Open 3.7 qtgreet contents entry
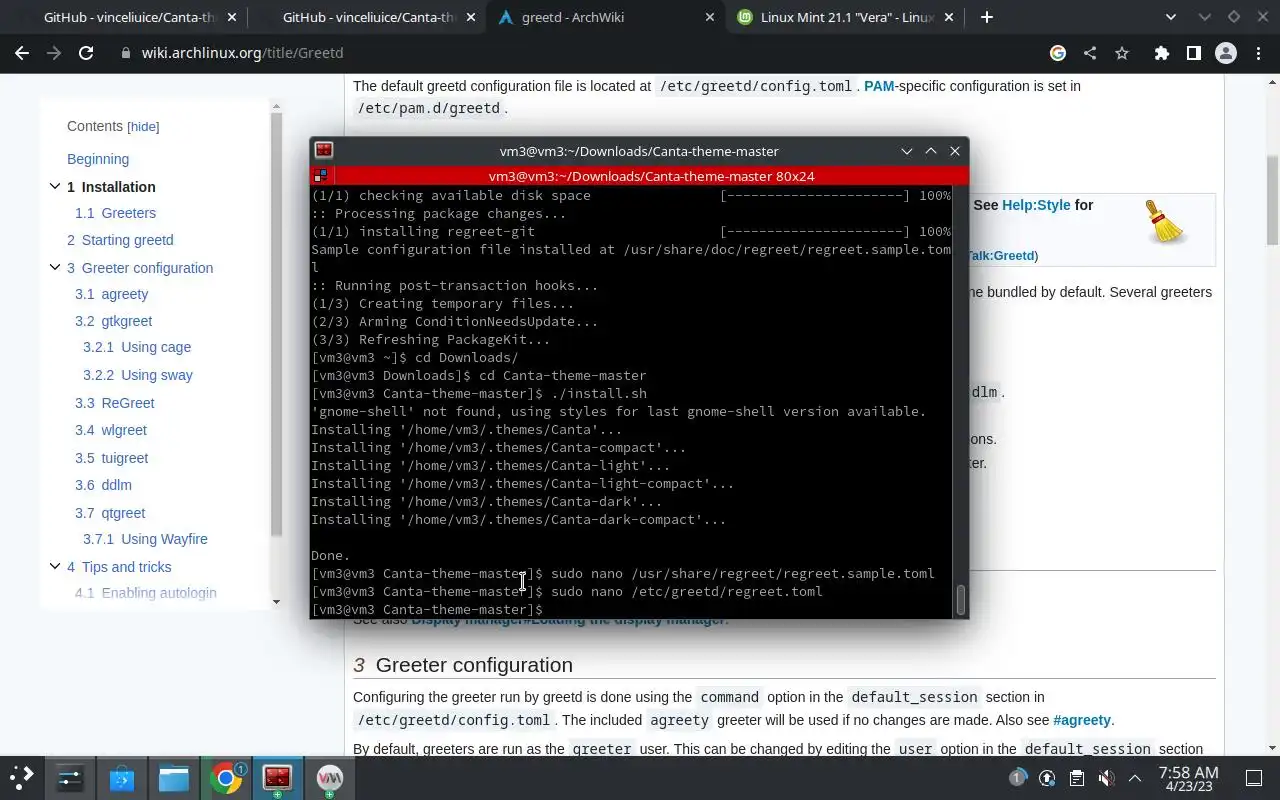Image resolution: width=1280 pixels, height=800 pixels. (x=110, y=513)
